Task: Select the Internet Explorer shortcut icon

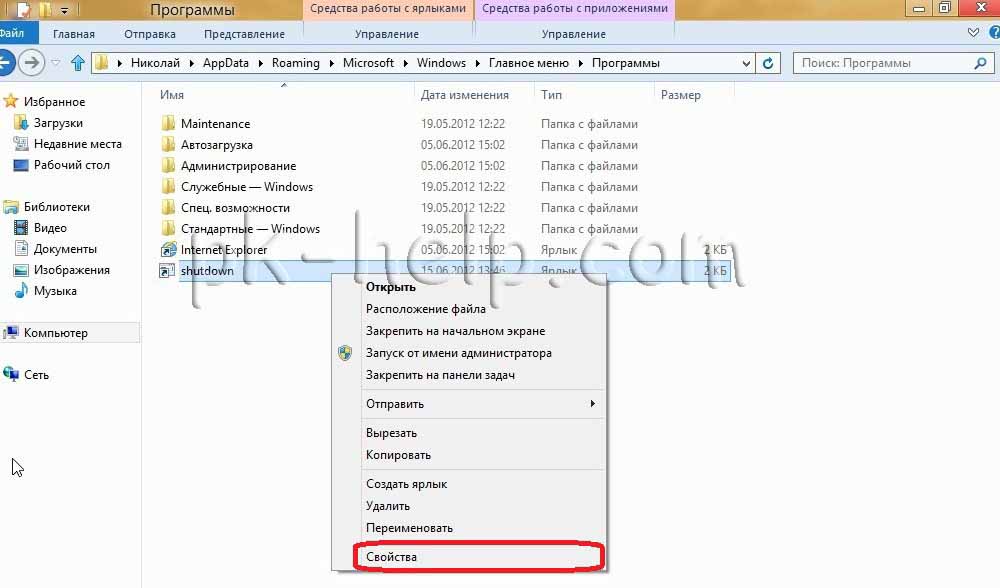Action: coord(168,250)
